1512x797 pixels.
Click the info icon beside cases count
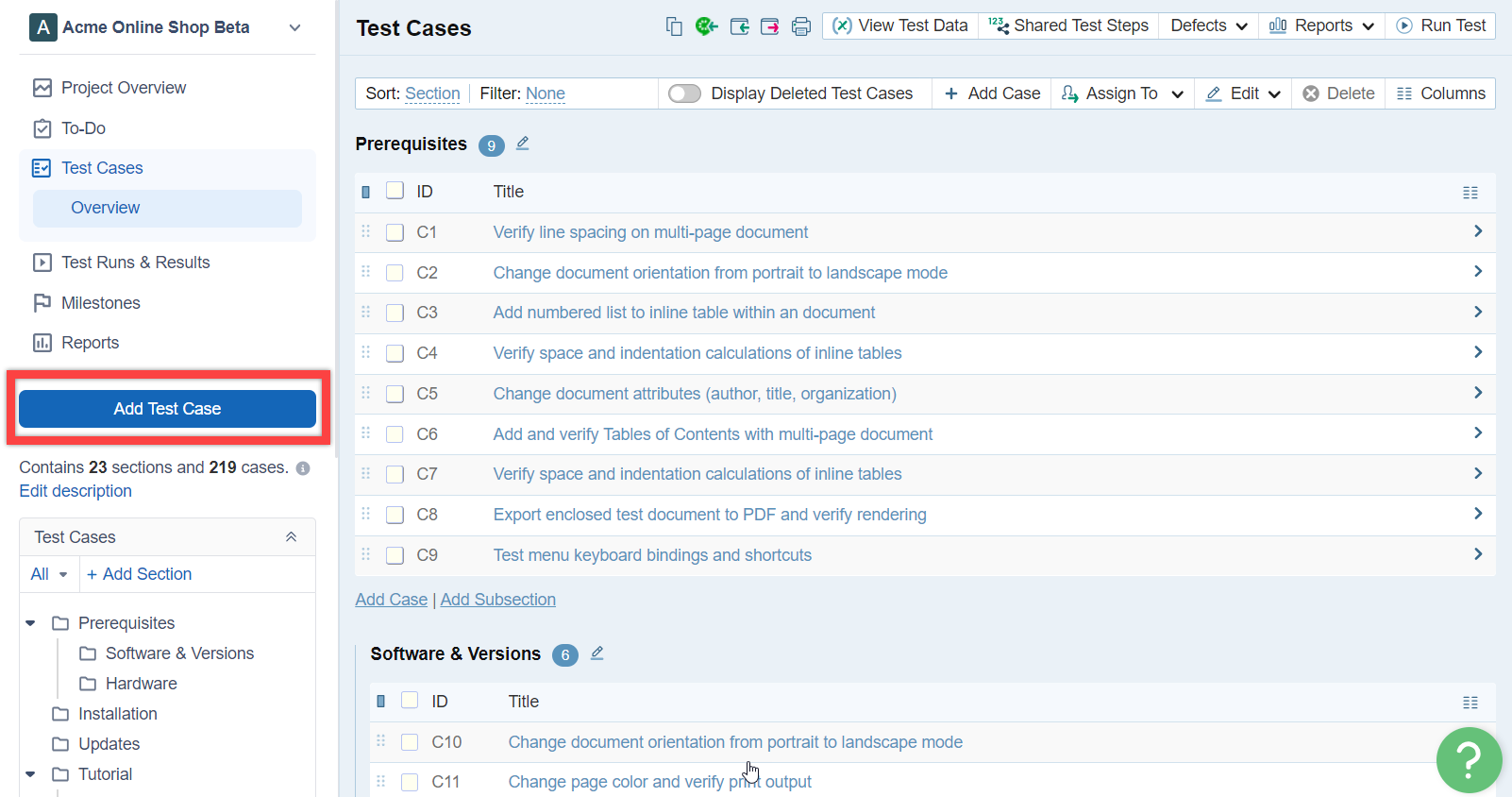(303, 468)
